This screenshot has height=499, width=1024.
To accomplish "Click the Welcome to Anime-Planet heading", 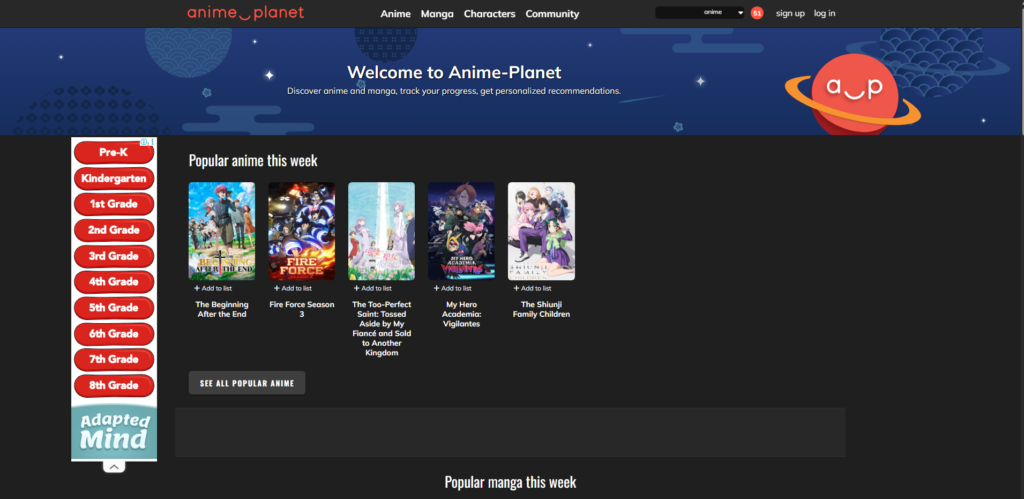I will pos(454,72).
